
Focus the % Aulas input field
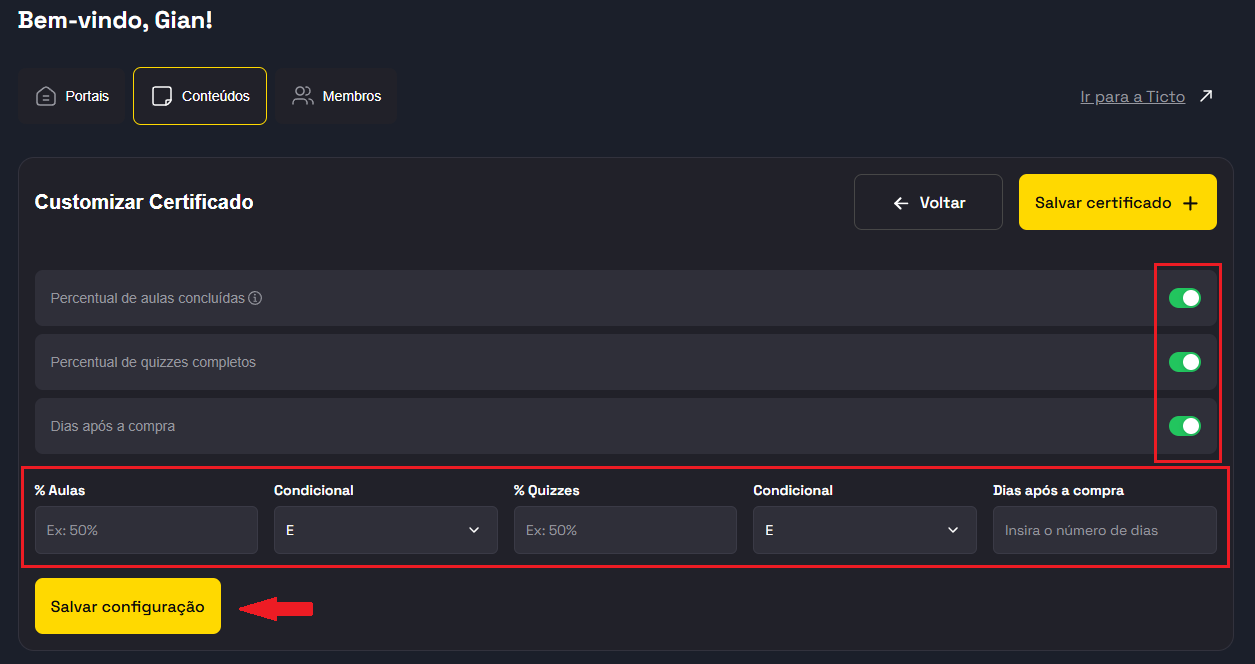pyautogui.click(x=146, y=530)
